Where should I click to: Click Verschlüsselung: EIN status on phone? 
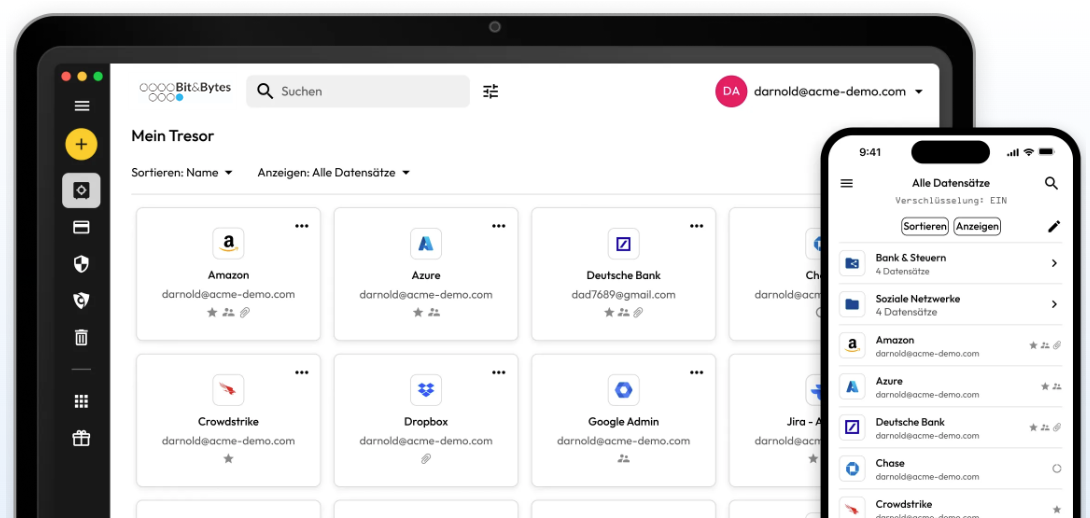point(950,201)
